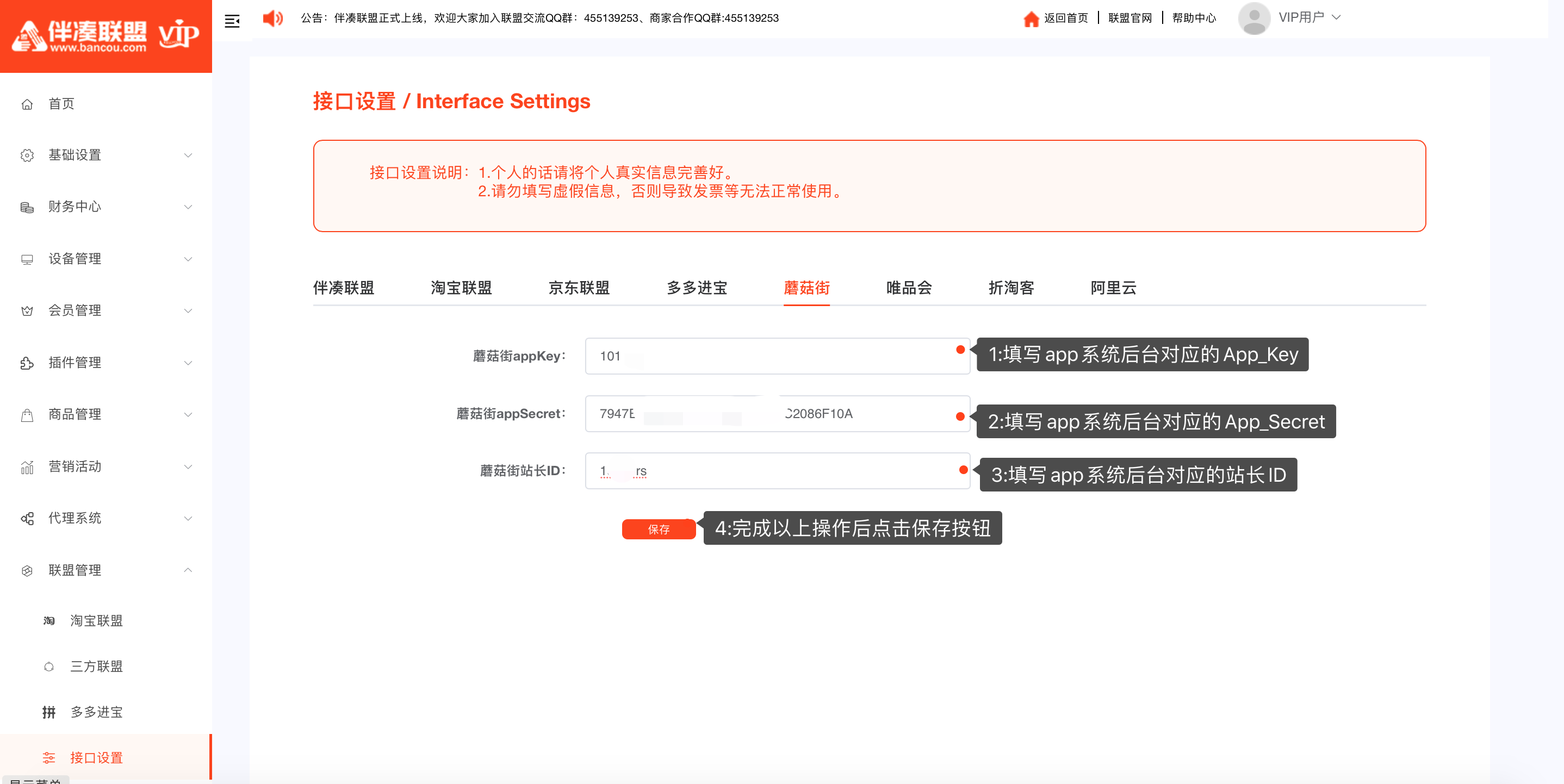The width and height of the screenshot is (1564, 784).
Task: Click the 代理系统 nodes icon
Action: tap(27, 518)
